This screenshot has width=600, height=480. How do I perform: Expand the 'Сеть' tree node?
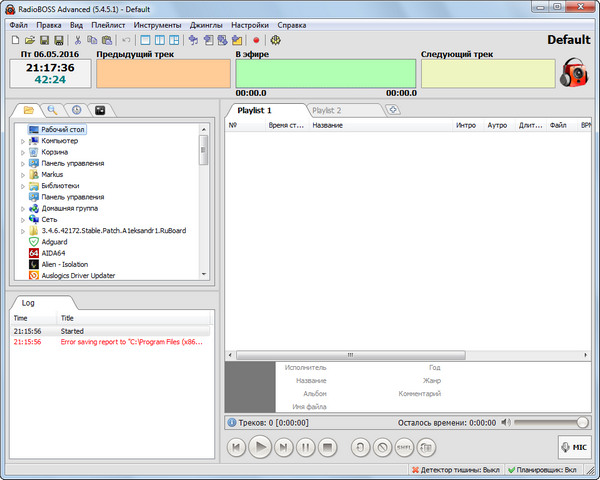[23, 219]
